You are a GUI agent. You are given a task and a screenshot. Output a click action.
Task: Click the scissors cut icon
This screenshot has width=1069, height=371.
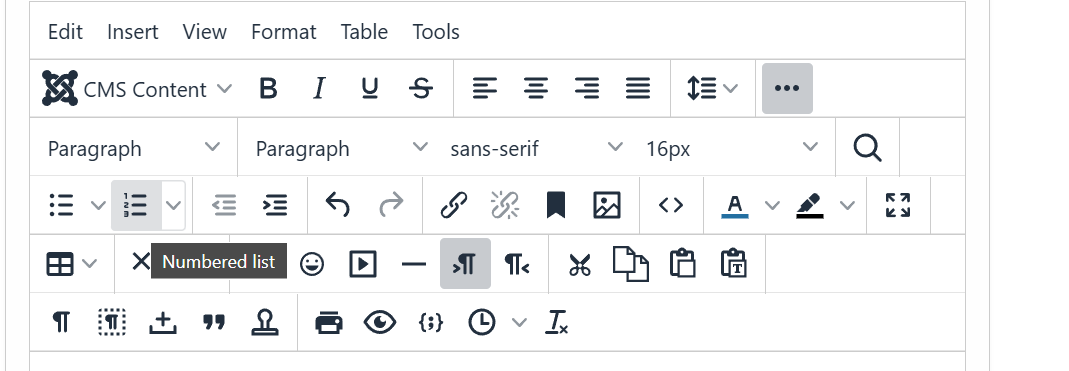tap(579, 263)
